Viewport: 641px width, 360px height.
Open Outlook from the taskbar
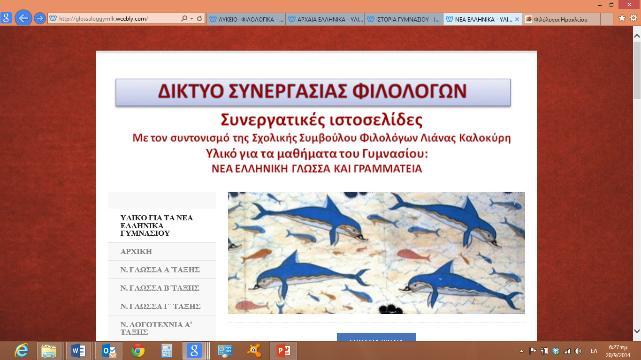[x=108, y=351]
